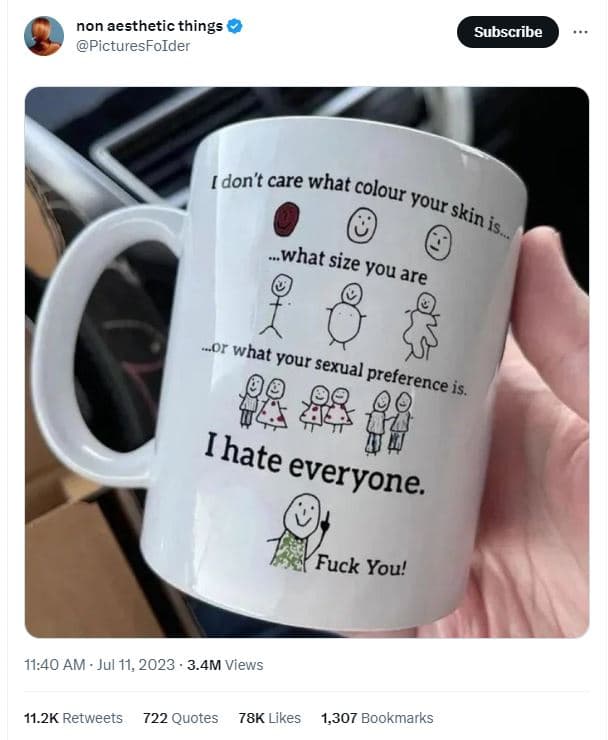608x740 pixels.
Task: Open the mug photo in the tweet
Action: (x=306, y=362)
